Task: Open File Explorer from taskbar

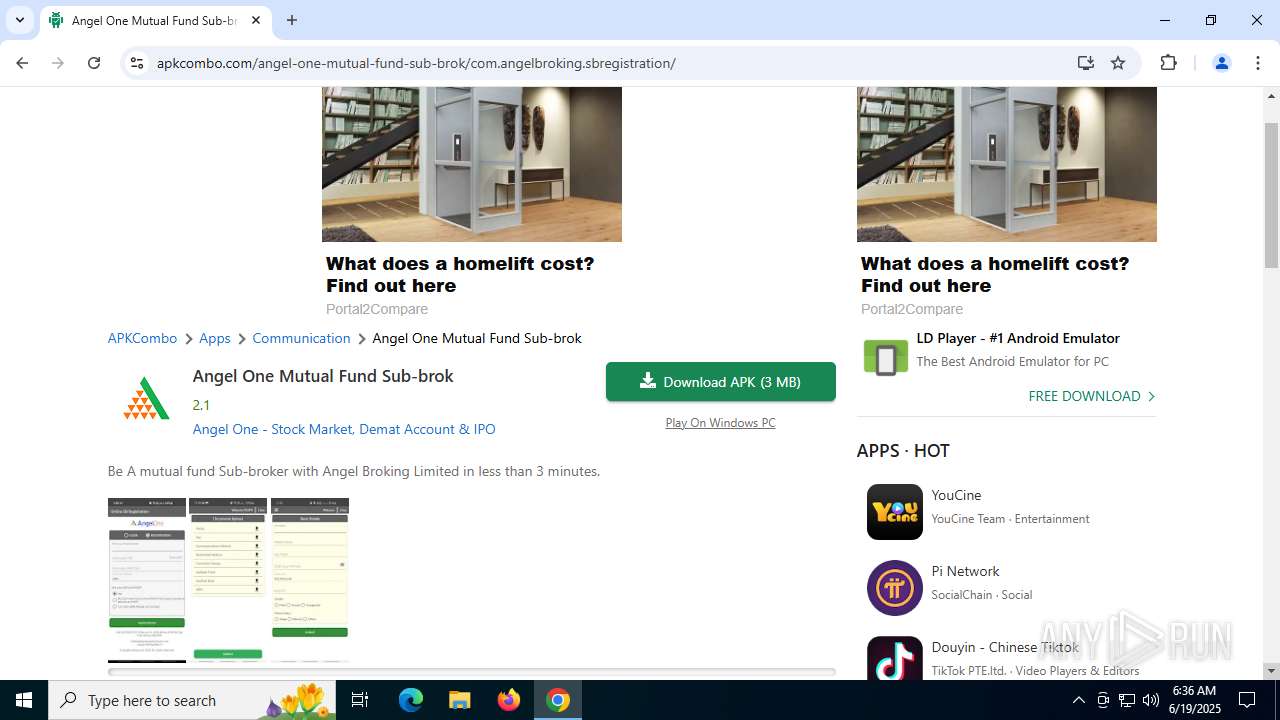Action: pyautogui.click(x=459, y=700)
